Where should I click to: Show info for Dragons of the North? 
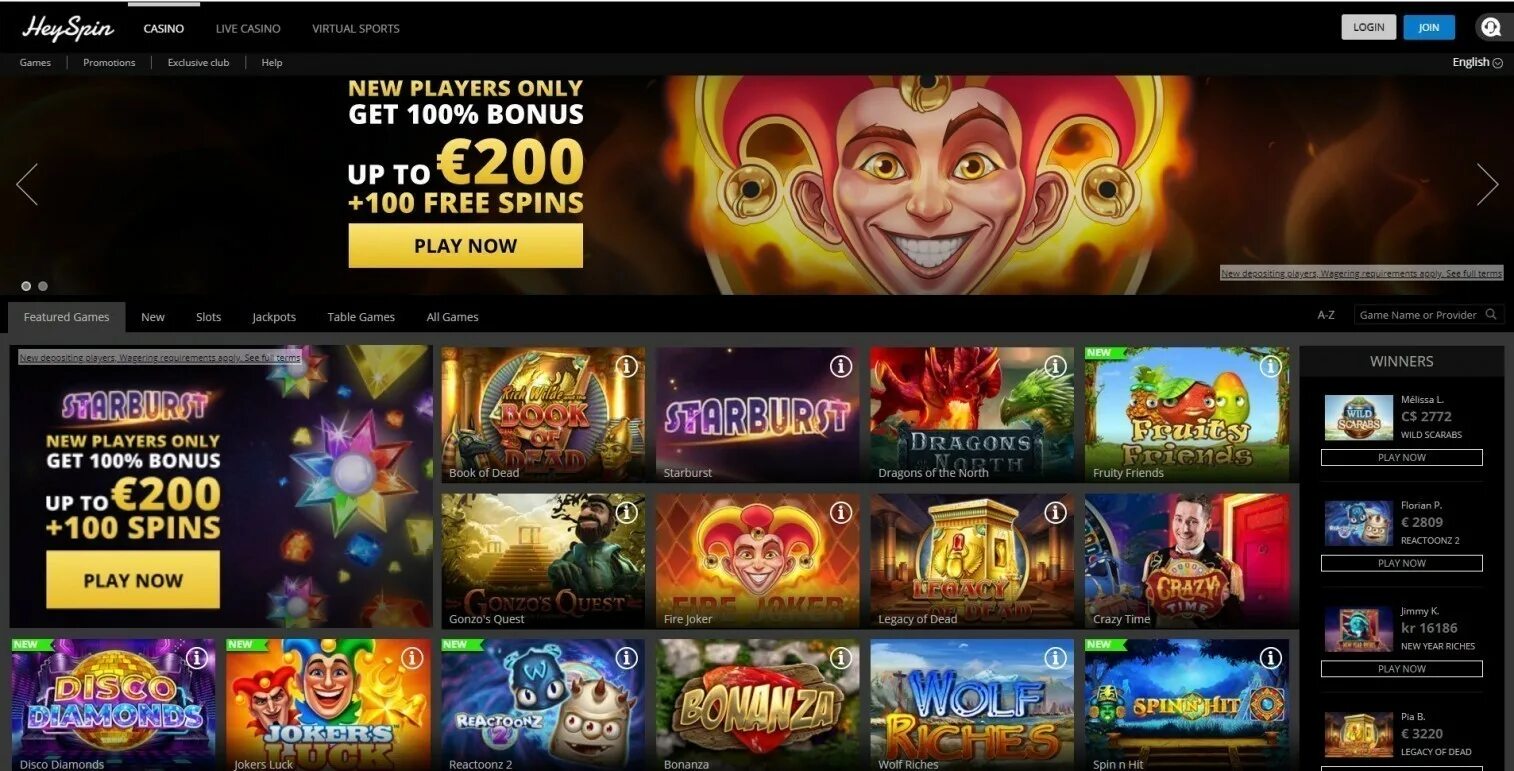[1055, 367]
